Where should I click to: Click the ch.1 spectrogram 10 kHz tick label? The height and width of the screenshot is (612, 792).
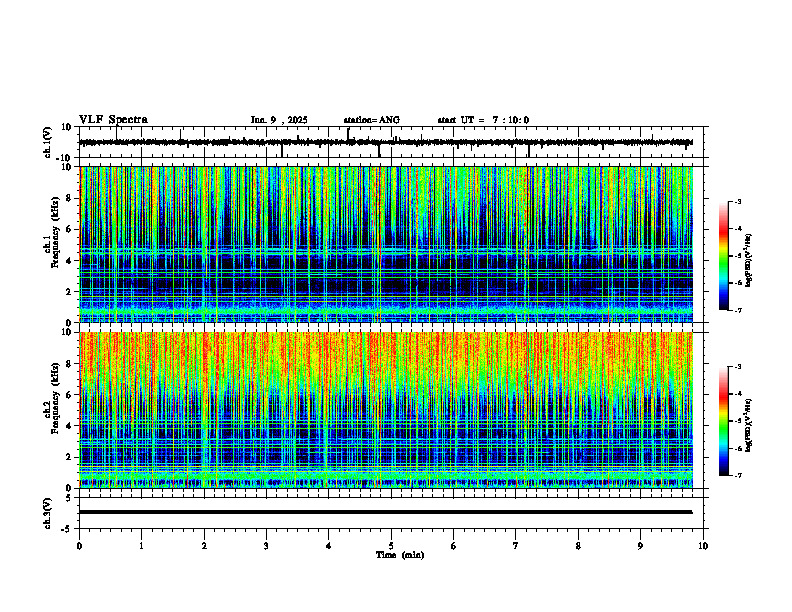[x=67, y=167]
